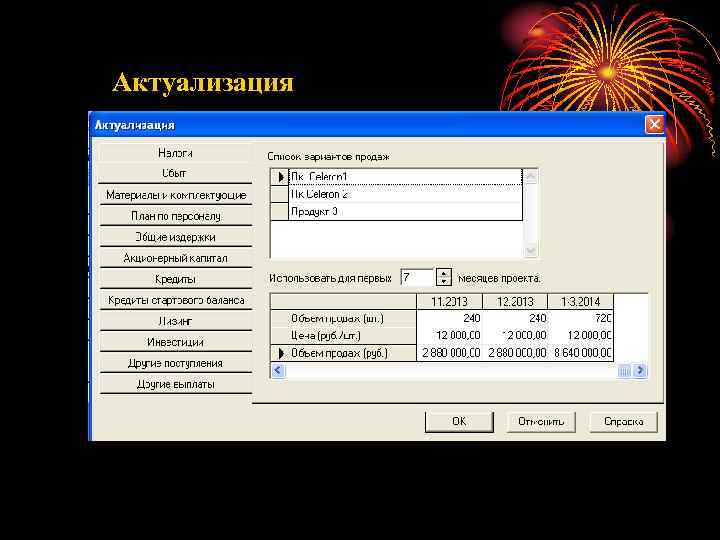Increase months count with spinner up
The height and width of the screenshot is (540, 720).
444,273
